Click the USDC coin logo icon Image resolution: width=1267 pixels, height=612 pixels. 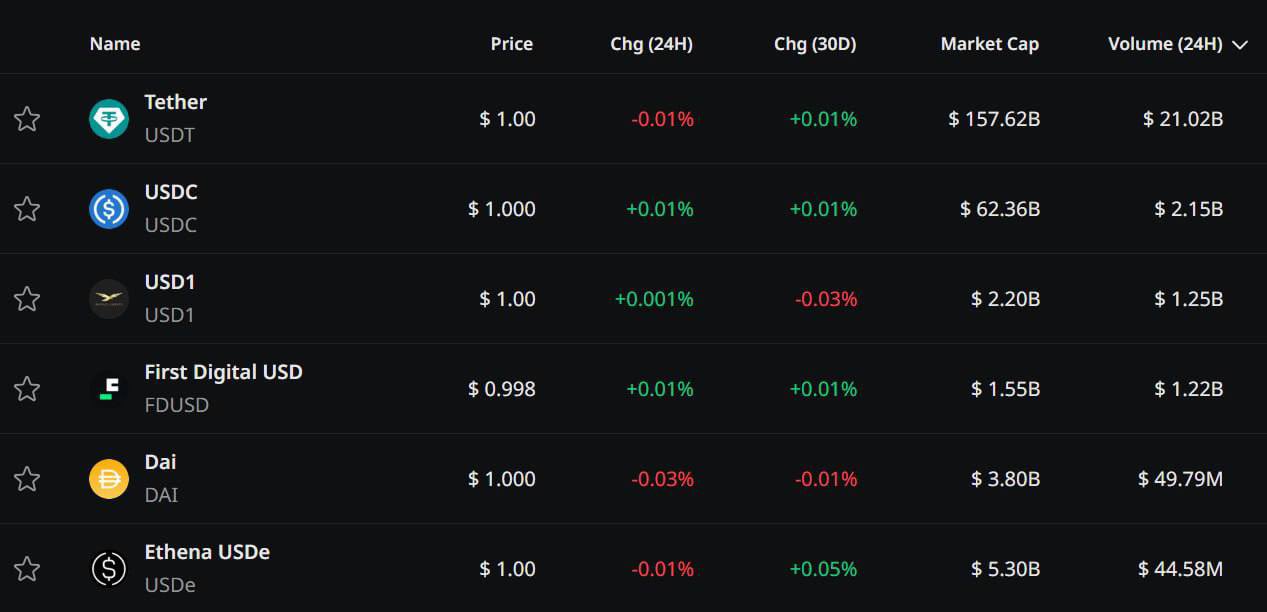point(109,209)
